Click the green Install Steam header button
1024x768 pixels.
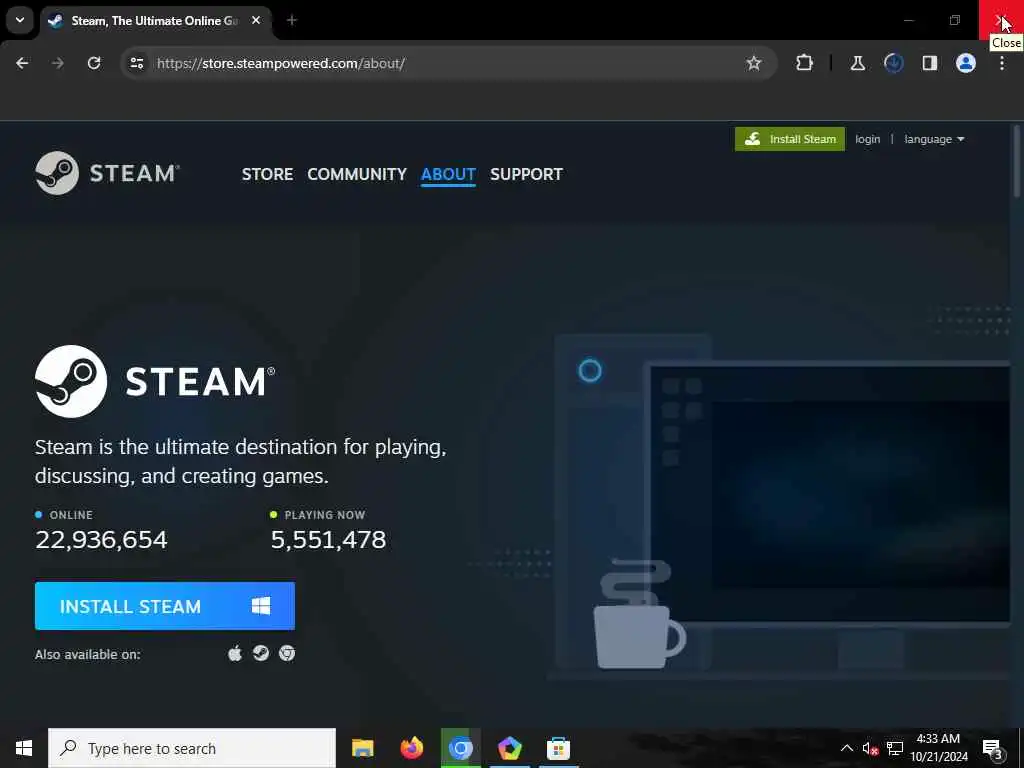pyautogui.click(x=790, y=139)
